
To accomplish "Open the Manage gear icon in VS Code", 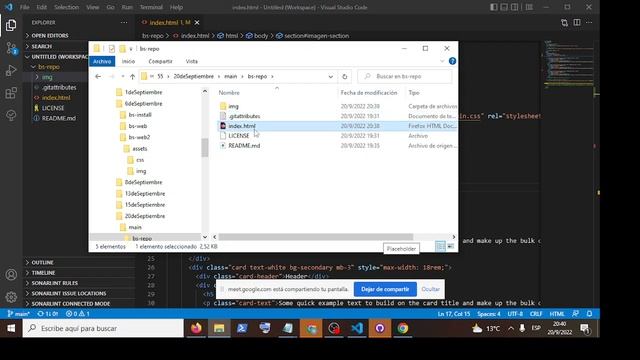I will 11,297.
